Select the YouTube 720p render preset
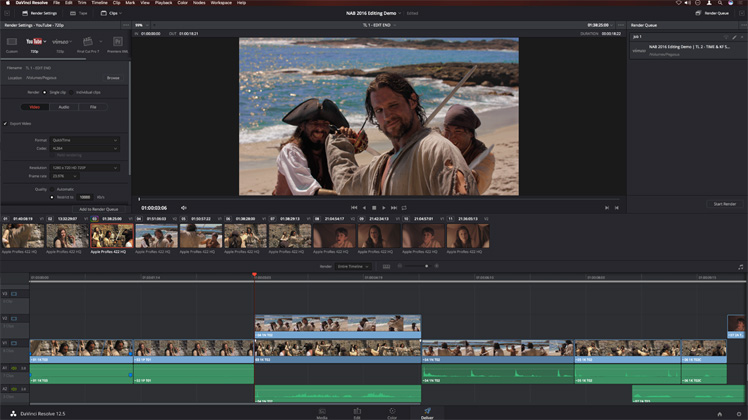This screenshot has height=420, width=748. pyautogui.click(x=33, y=43)
